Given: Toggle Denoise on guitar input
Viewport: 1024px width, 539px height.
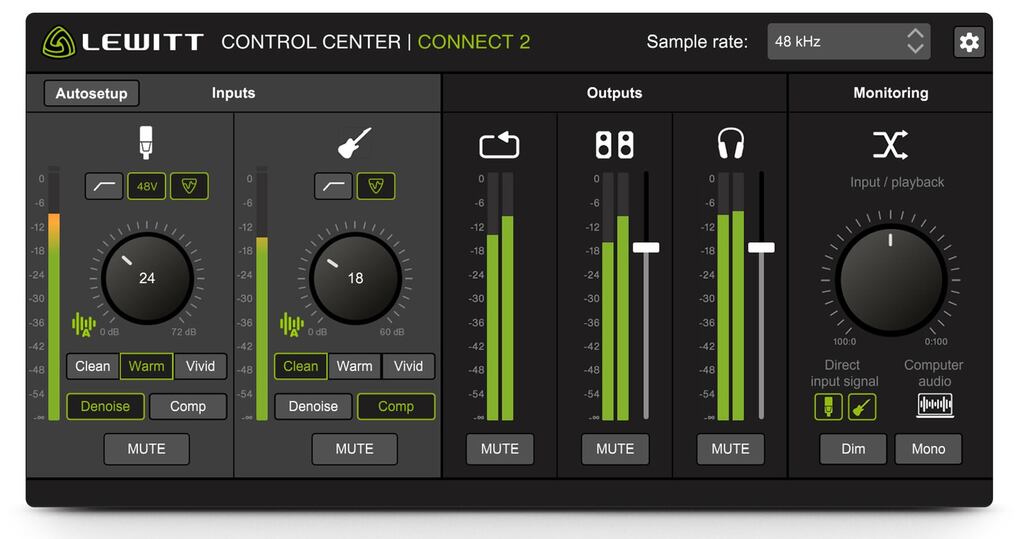Looking at the screenshot, I should coord(313,406).
